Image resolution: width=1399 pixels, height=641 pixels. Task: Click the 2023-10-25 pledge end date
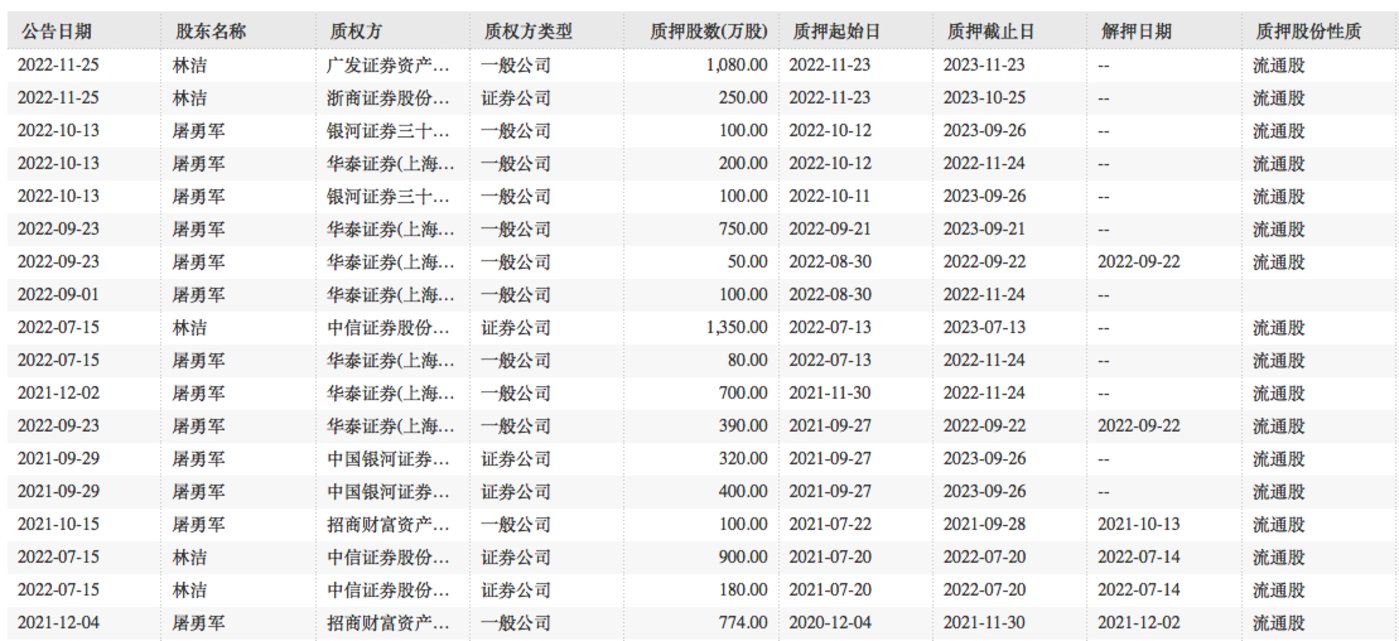[985, 99]
